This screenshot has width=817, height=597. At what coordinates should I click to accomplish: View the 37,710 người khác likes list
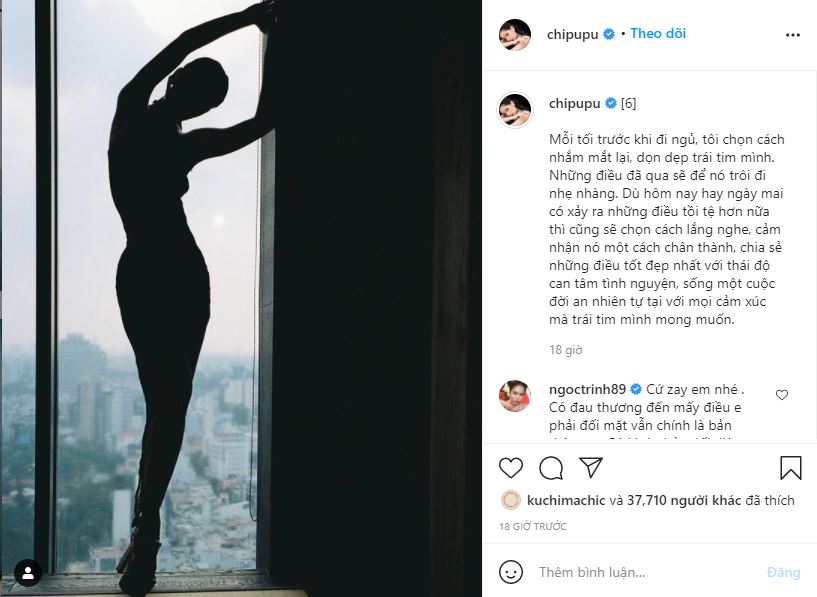(x=684, y=501)
